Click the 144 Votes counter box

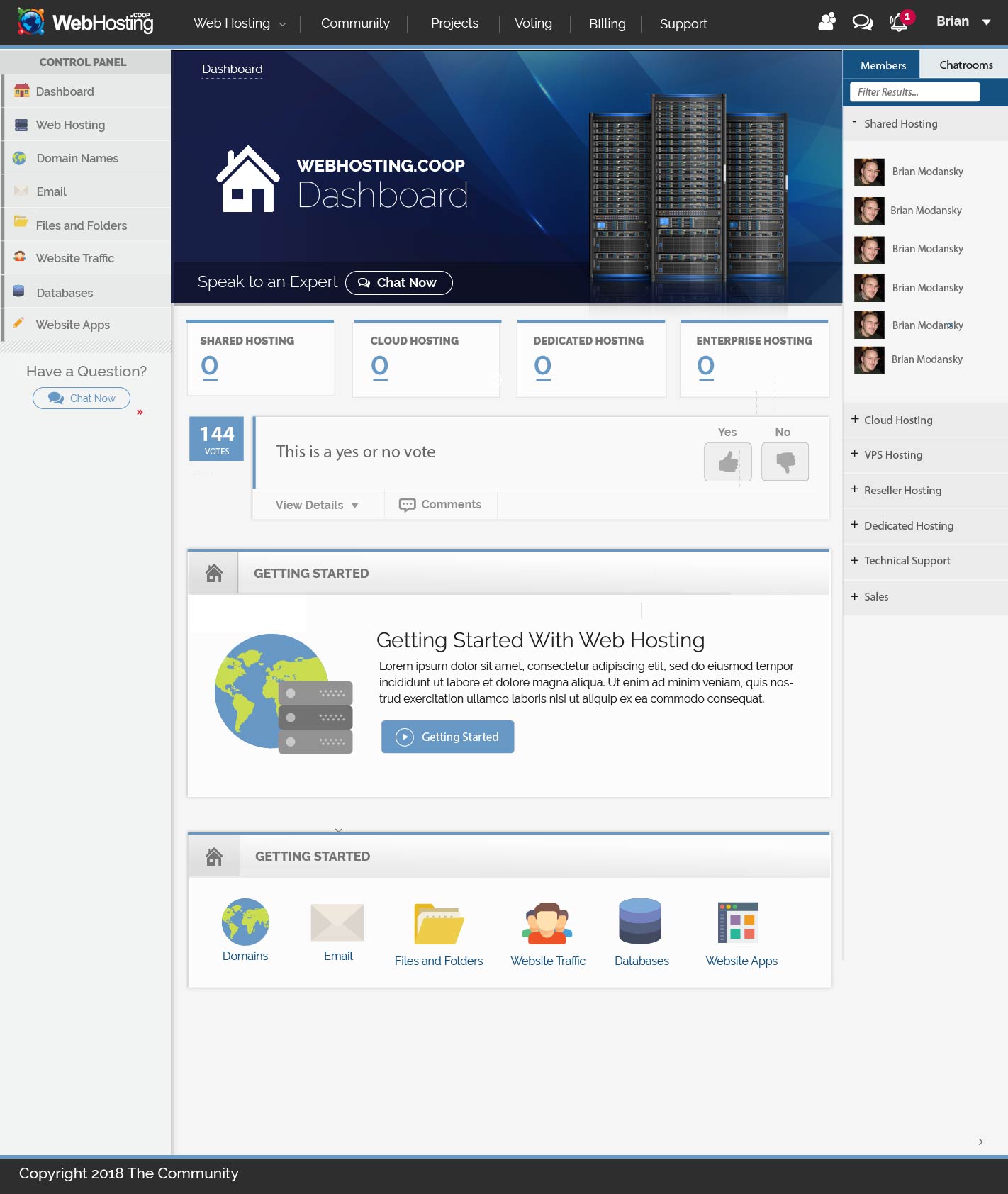[216, 439]
